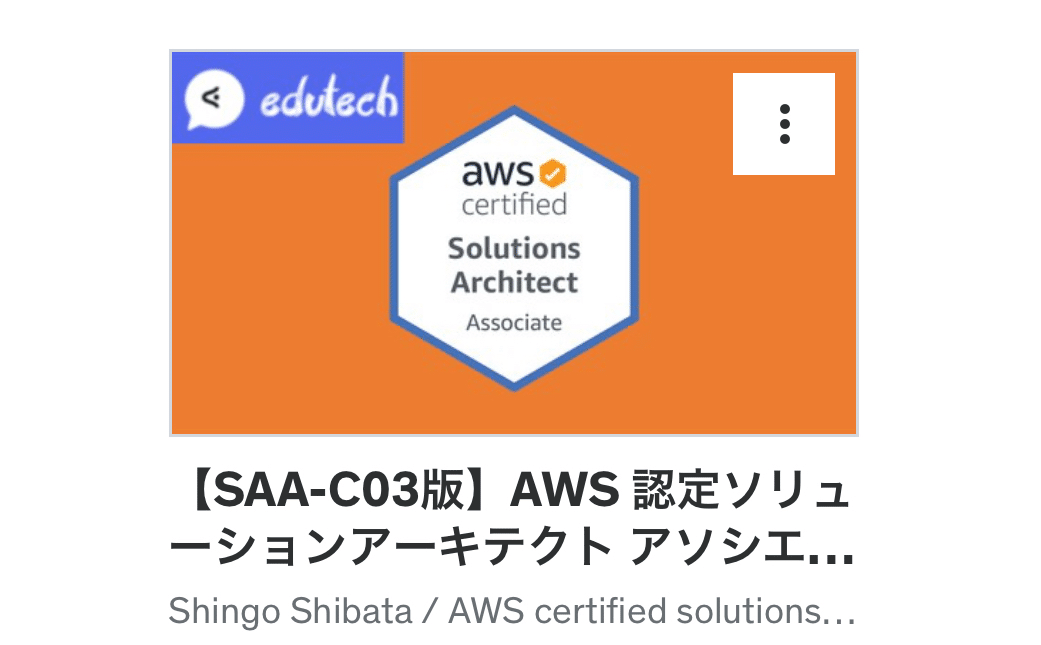Click the handwritten edutech wordmark

[x=329, y=98]
